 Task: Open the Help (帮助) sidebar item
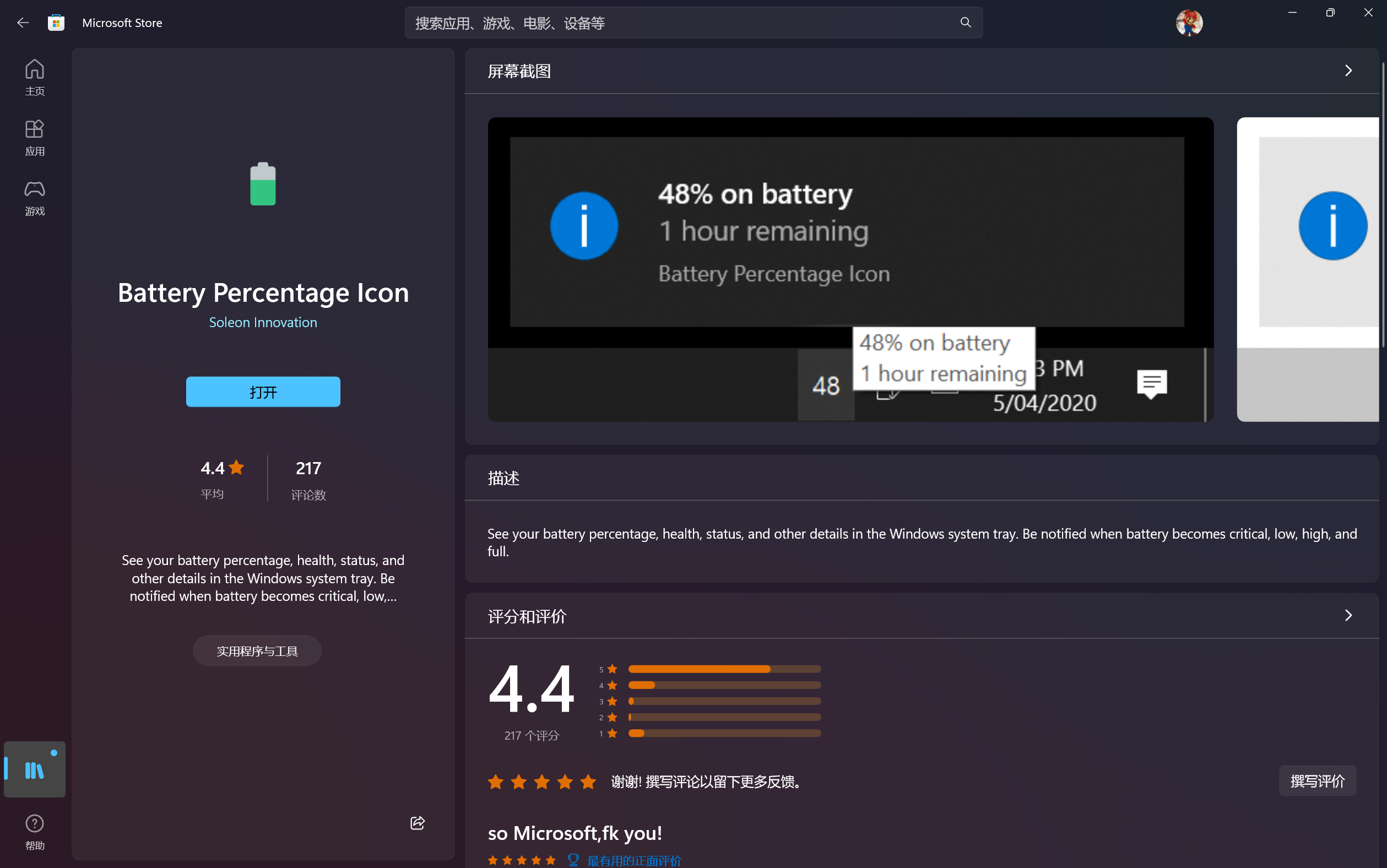(35, 832)
